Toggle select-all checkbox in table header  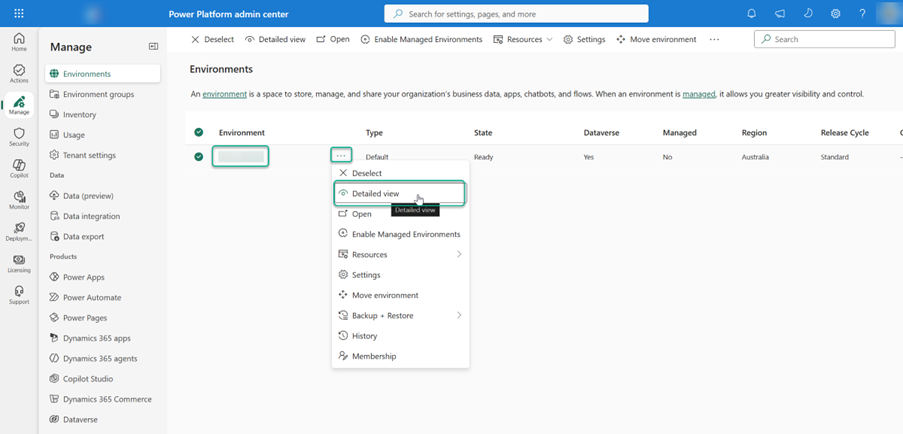pyautogui.click(x=199, y=132)
